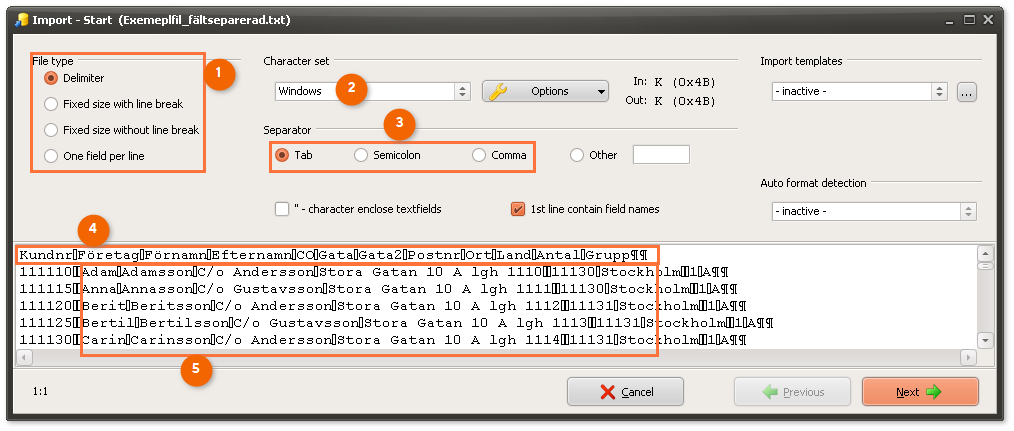The height and width of the screenshot is (431, 1014).
Task: Click the preview row for Carin Carinsson
Action: coord(383,339)
